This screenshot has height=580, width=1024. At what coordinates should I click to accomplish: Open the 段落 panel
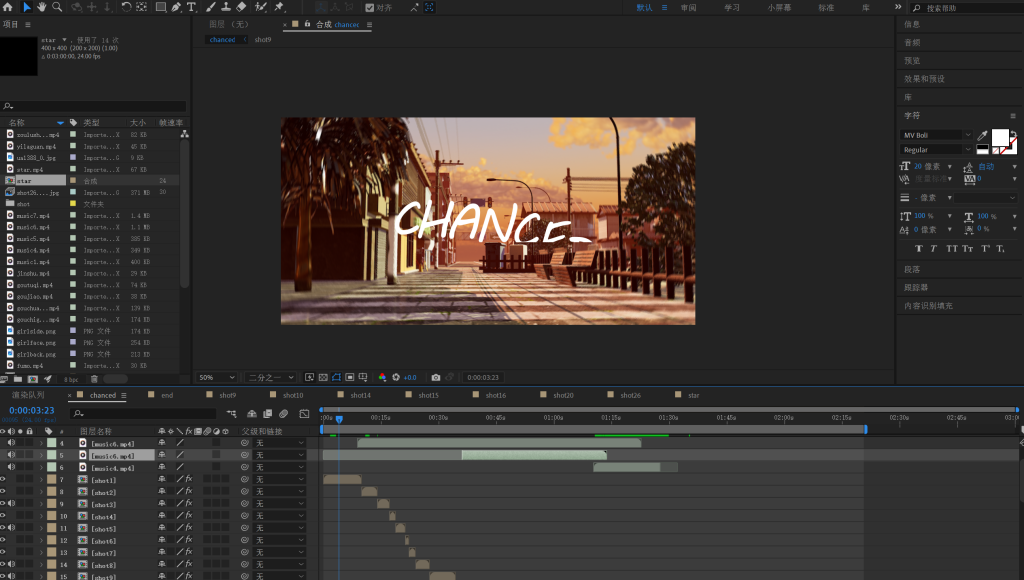[912, 269]
